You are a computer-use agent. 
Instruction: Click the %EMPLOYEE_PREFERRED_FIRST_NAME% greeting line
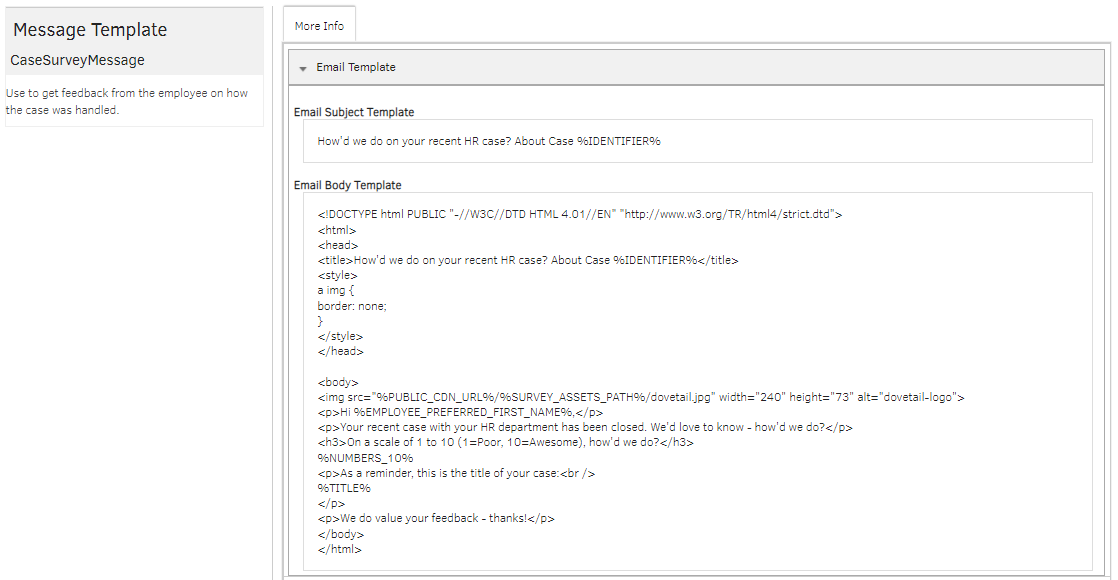pos(460,412)
